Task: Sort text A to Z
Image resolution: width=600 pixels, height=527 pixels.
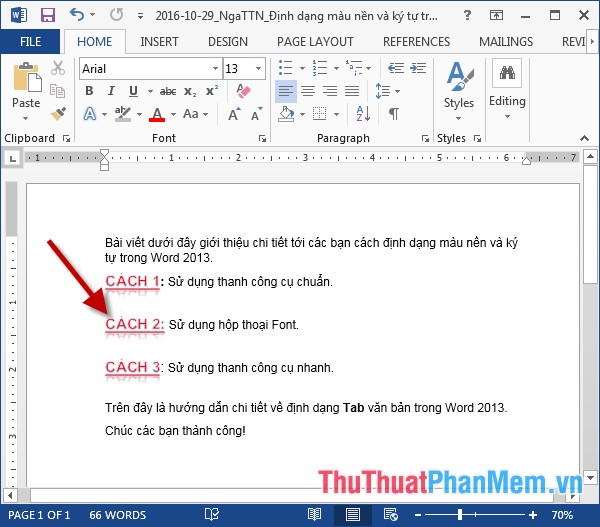Action: (363, 114)
